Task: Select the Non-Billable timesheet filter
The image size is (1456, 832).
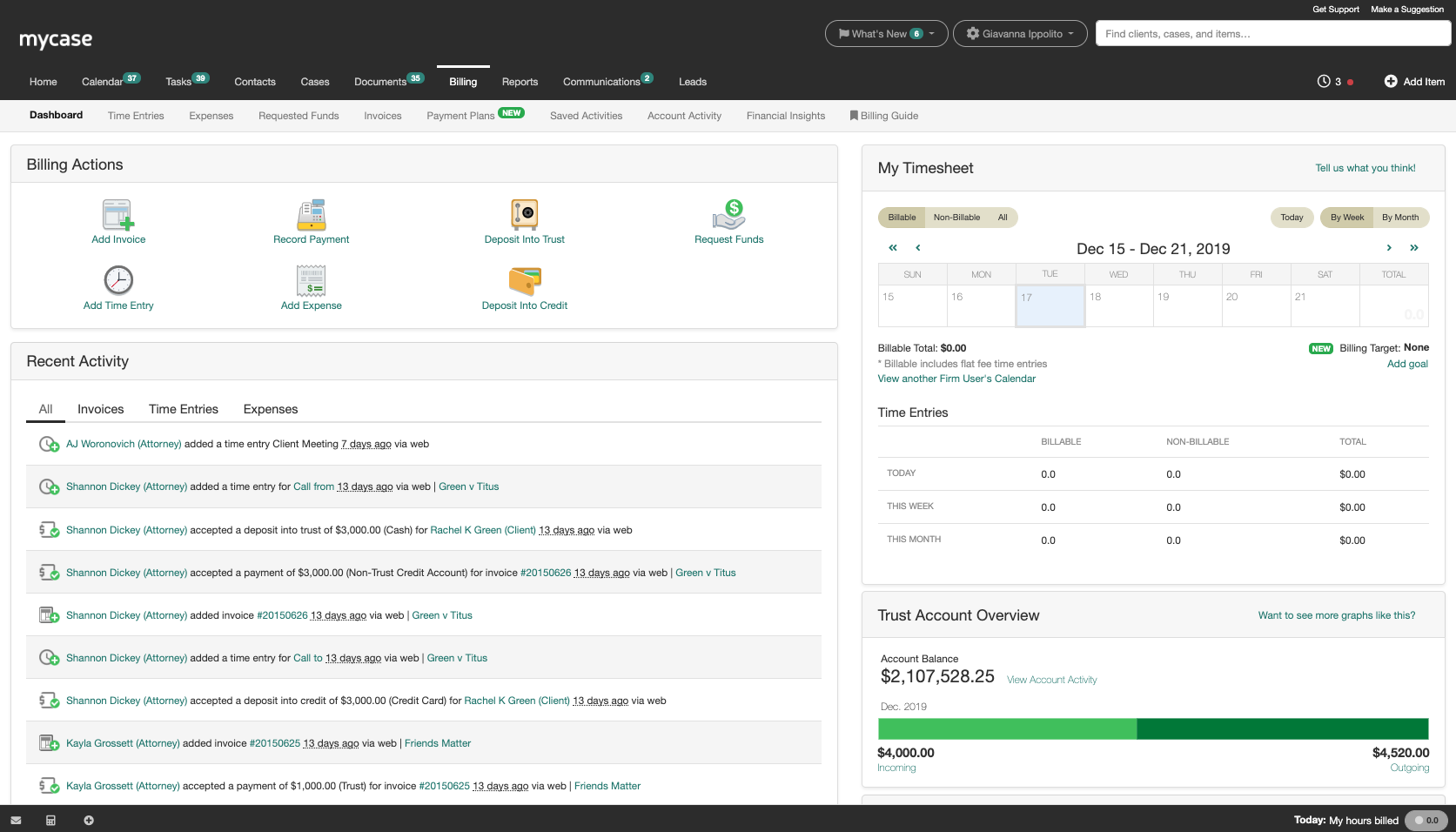Action: (957, 218)
